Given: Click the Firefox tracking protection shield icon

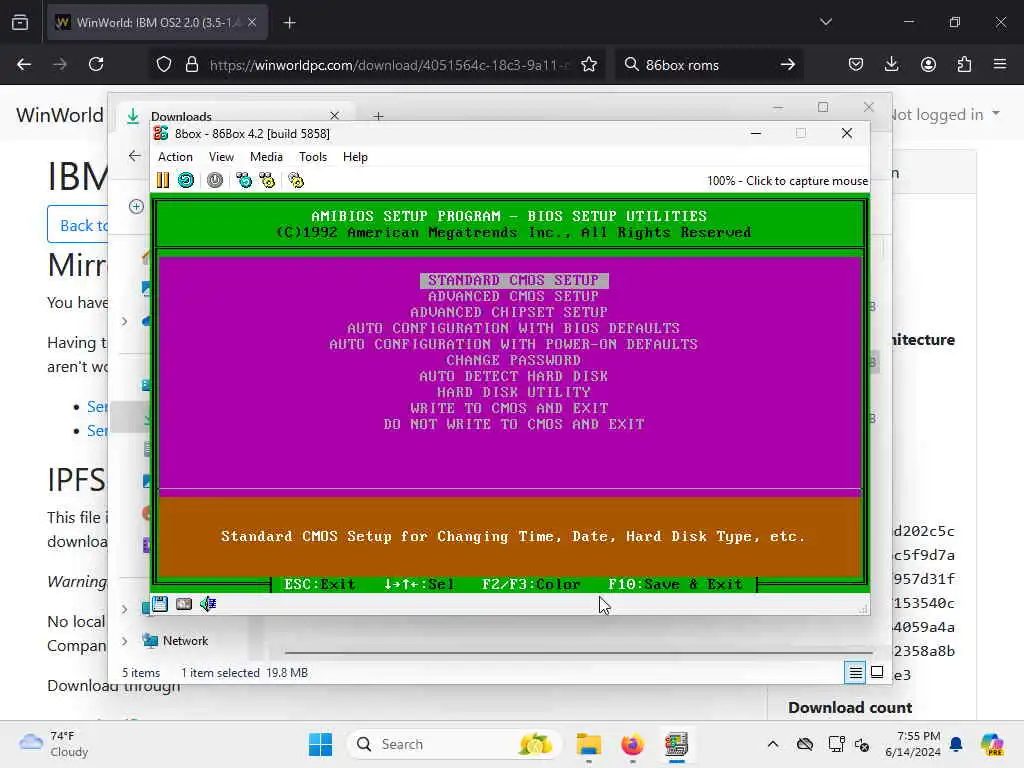Looking at the screenshot, I should point(164,65).
